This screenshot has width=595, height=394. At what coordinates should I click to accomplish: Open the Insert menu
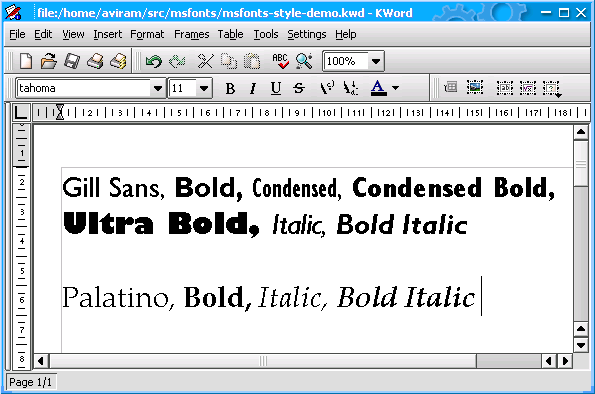[108, 34]
